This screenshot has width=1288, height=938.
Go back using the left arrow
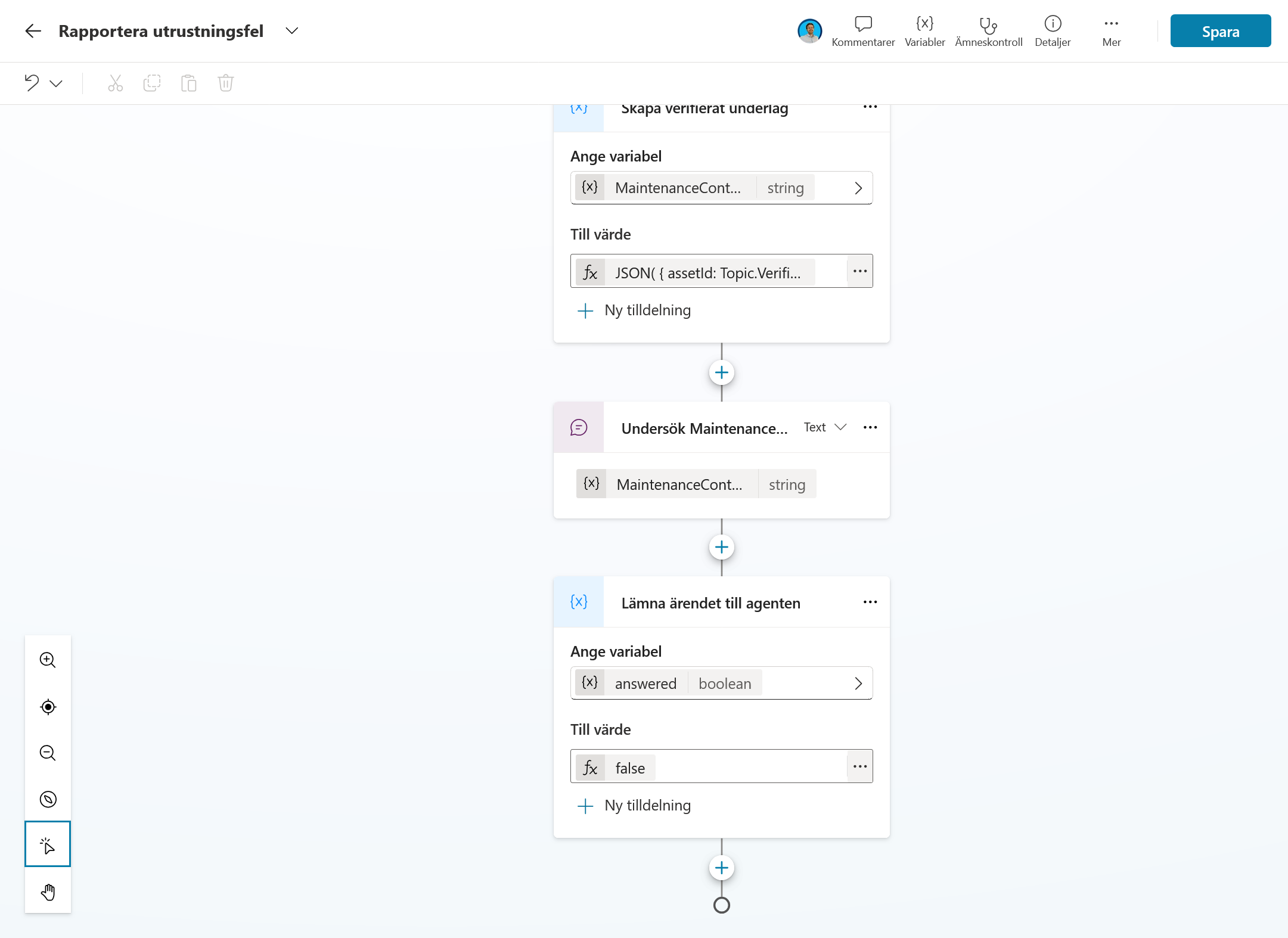click(33, 31)
